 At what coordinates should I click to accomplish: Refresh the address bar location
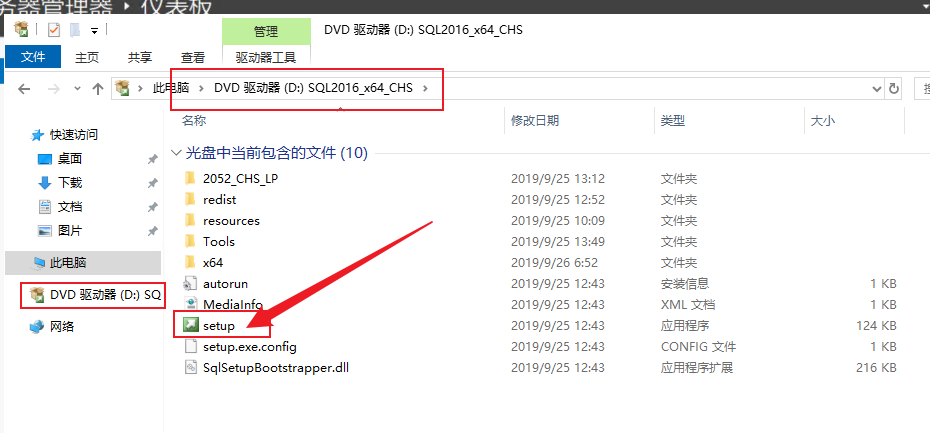tap(894, 89)
